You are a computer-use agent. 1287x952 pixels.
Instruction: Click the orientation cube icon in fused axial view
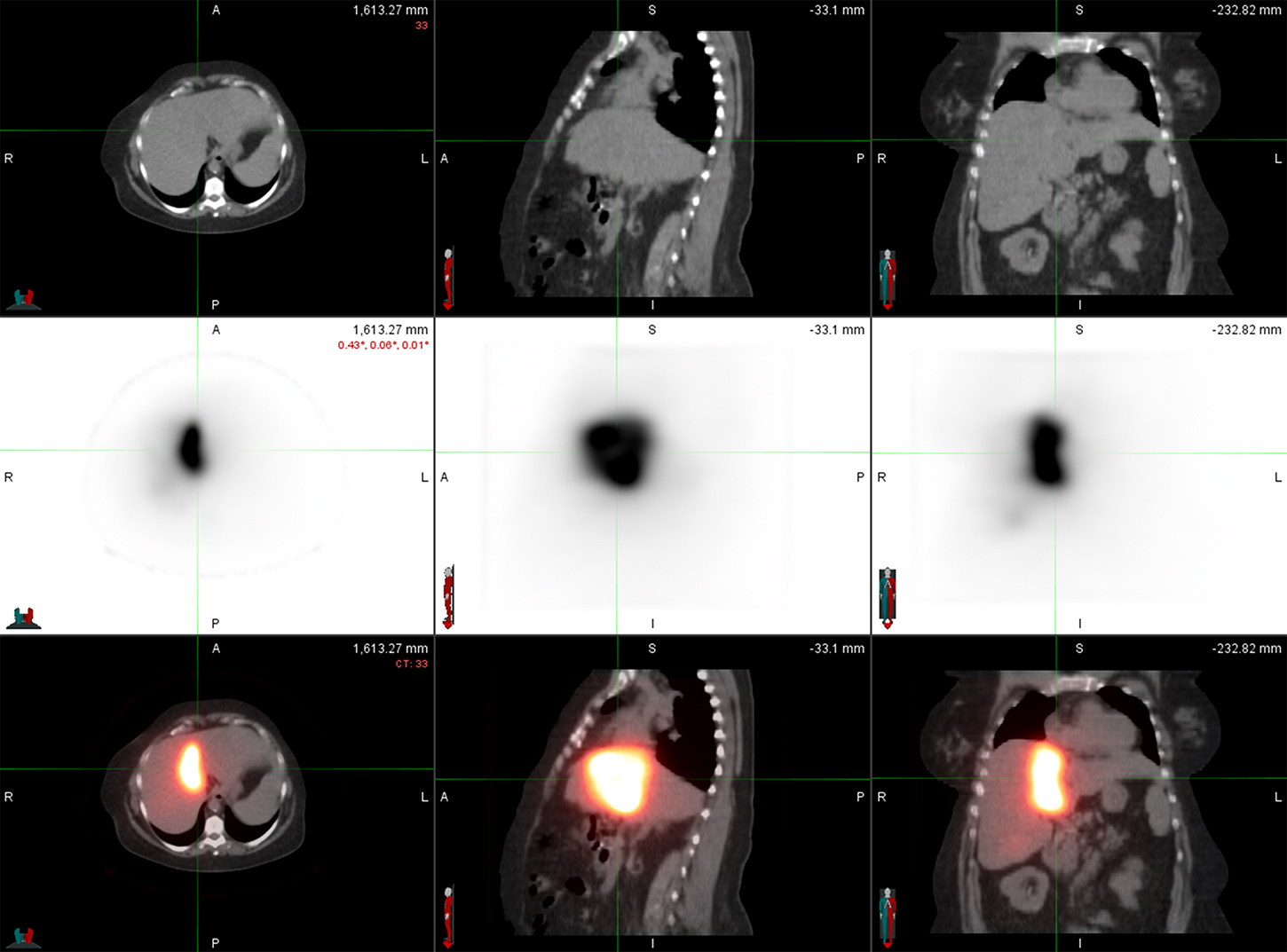tap(24, 934)
